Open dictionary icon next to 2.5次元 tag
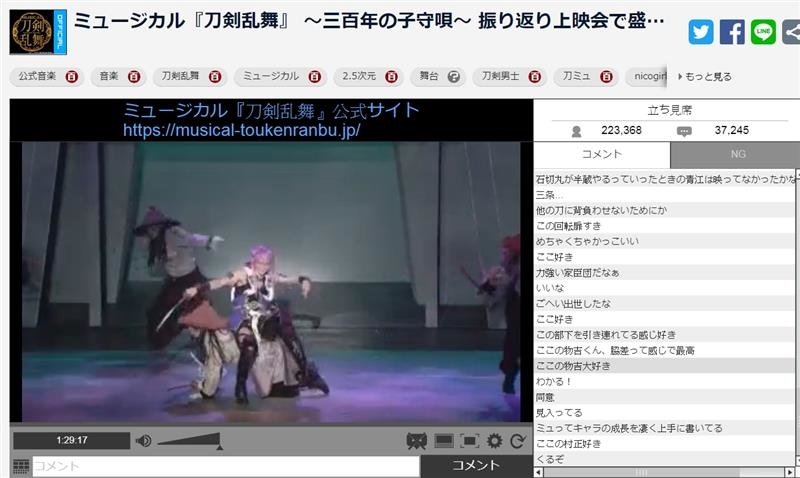Image resolution: width=800 pixels, height=478 pixels. coord(391,77)
